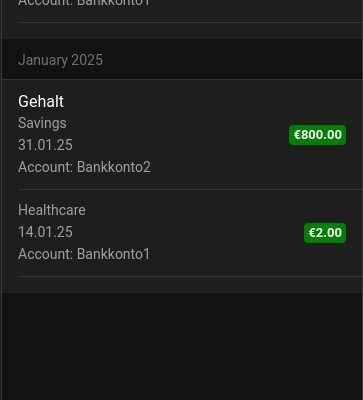Image resolution: width=363 pixels, height=400 pixels.
Task: Click the euro sign in the €2.00 badge
Action: [x=312, y=233]
